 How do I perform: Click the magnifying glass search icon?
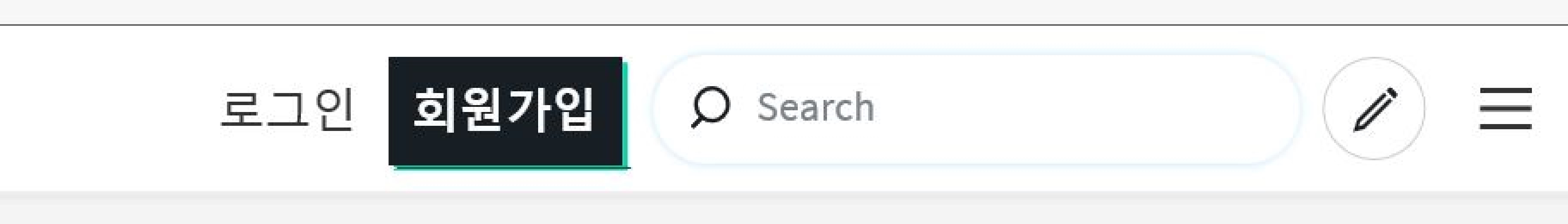(x=710, y=107)
